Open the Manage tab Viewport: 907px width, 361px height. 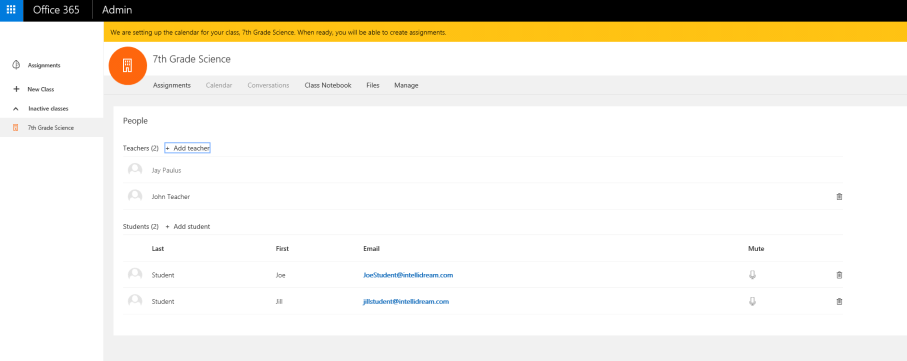[x=407, y=86]
